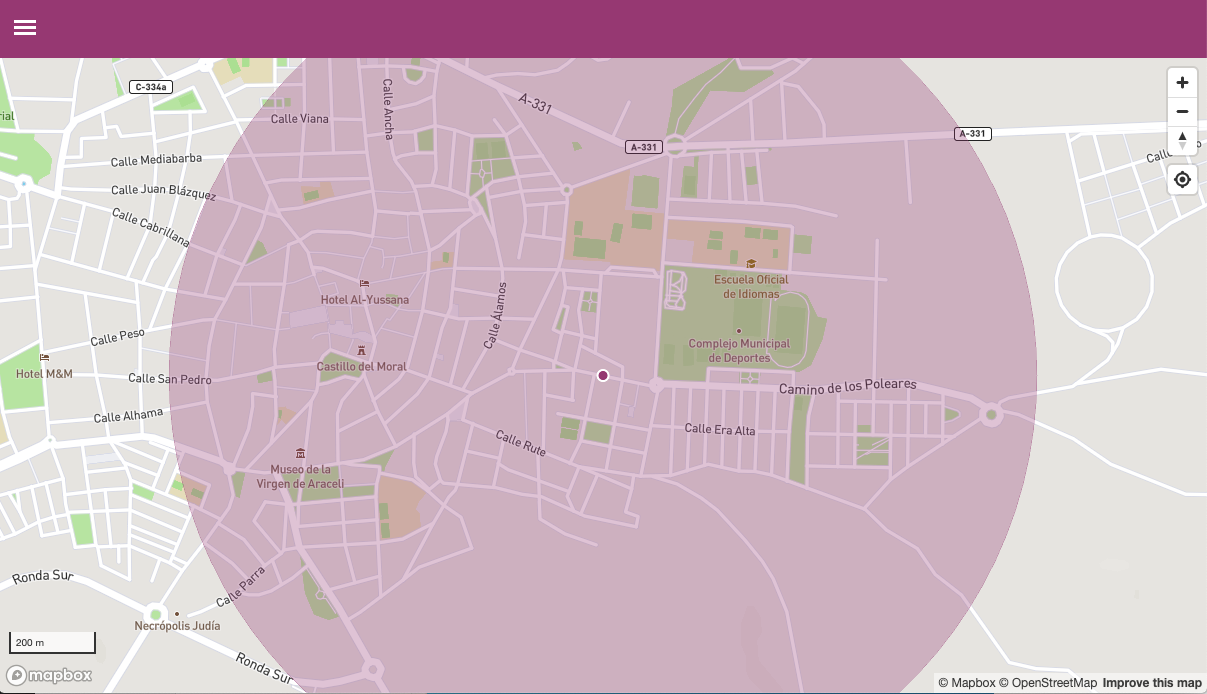Viewport: 1207px width, 694px height.
Task: Click the 200 m scale bar
Action: [x=52, y=642]
